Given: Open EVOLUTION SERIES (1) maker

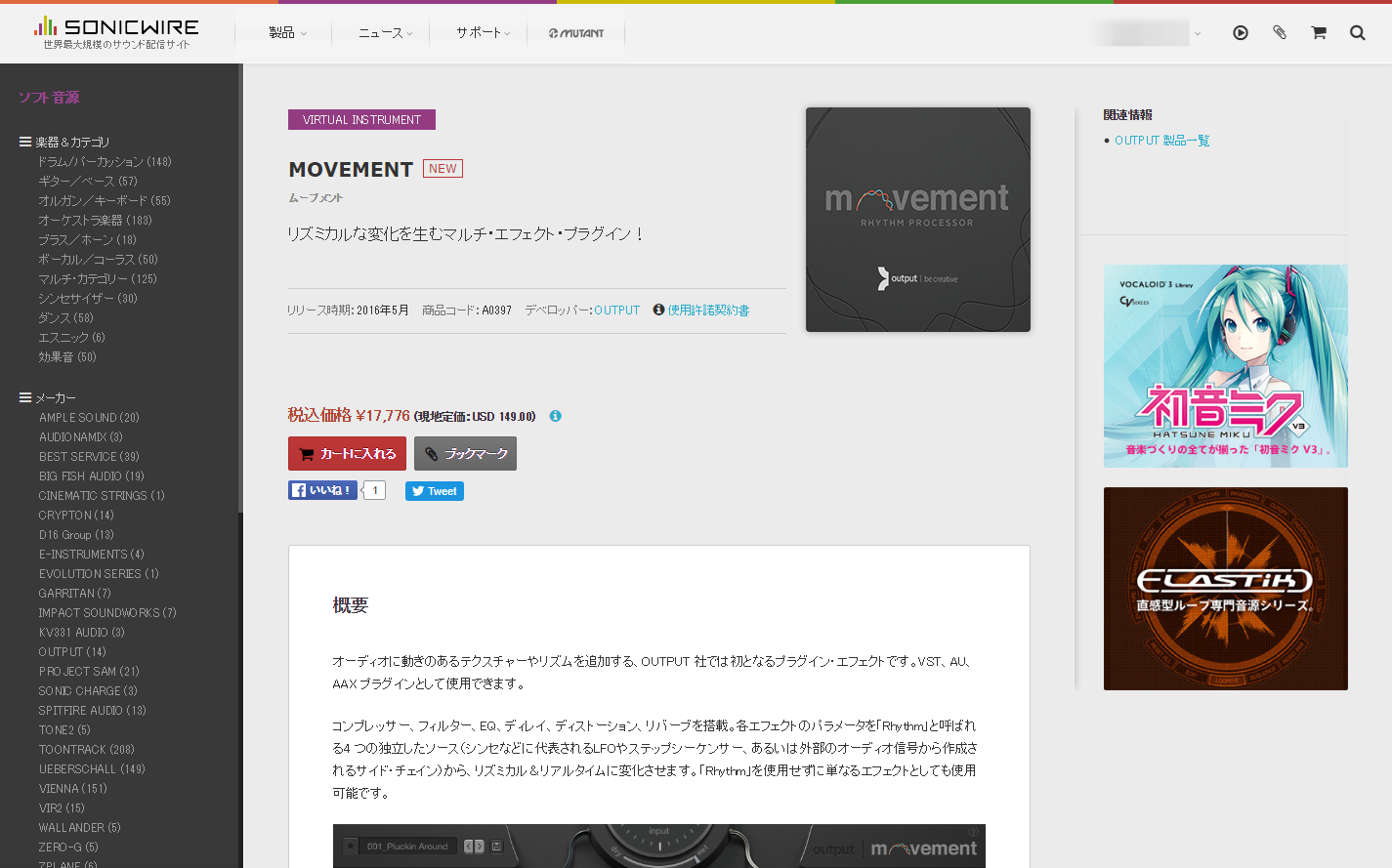Looking at the screenshot, I should [x=99, y=574].
